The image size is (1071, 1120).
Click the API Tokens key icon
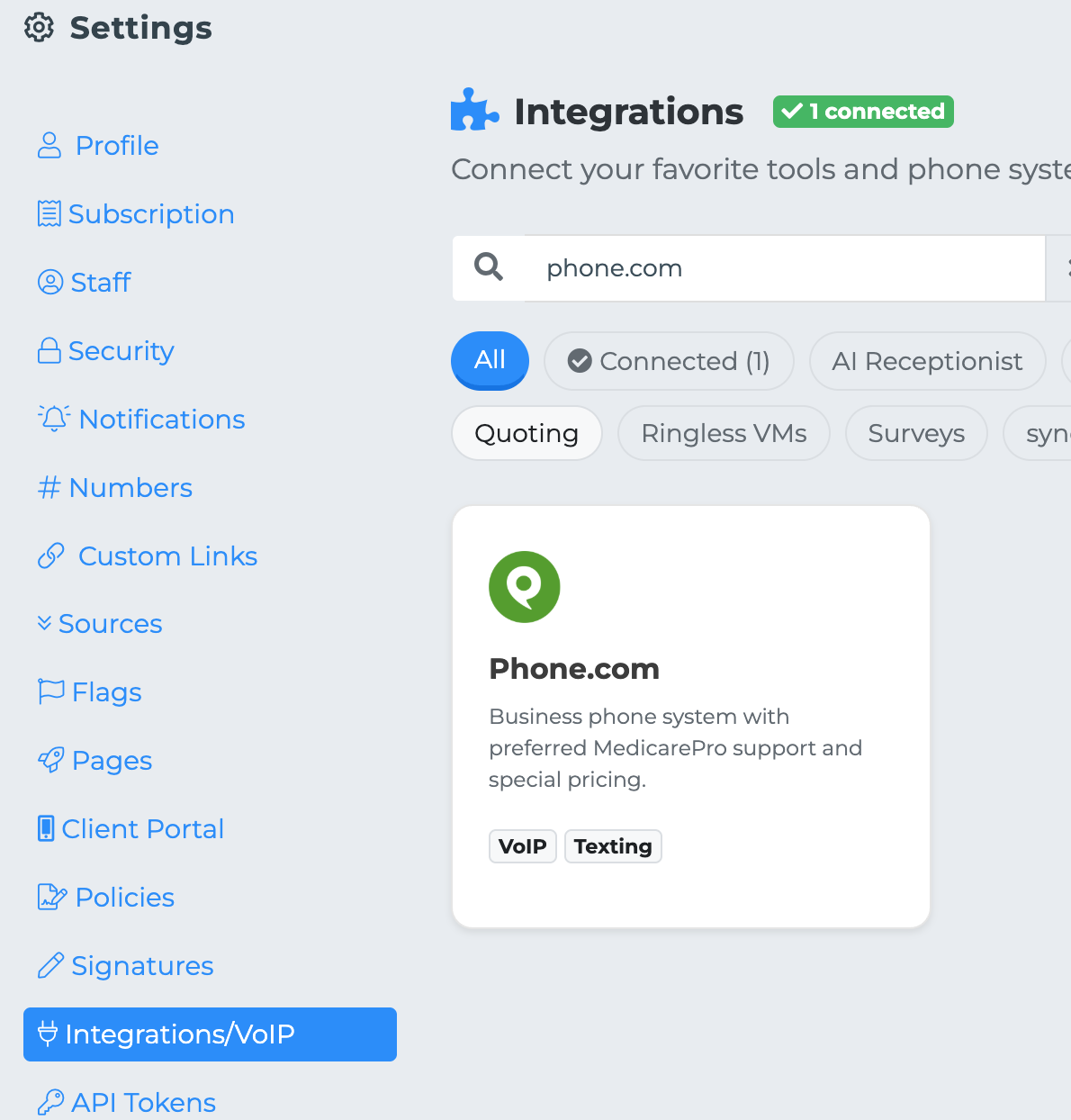tap(51, 1101)
